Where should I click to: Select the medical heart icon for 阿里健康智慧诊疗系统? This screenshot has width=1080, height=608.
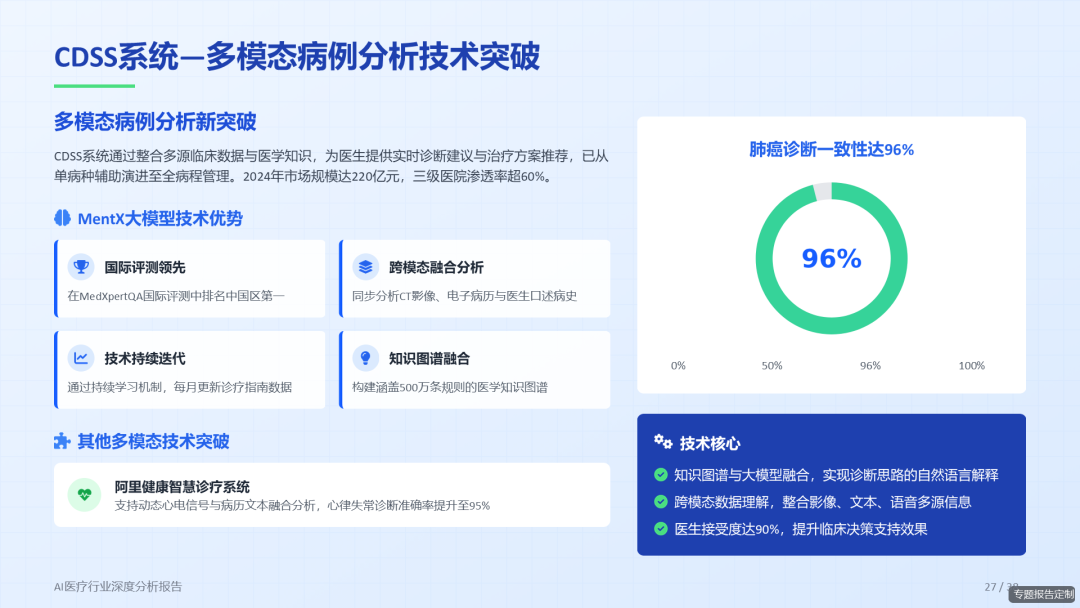click(84, 494)
